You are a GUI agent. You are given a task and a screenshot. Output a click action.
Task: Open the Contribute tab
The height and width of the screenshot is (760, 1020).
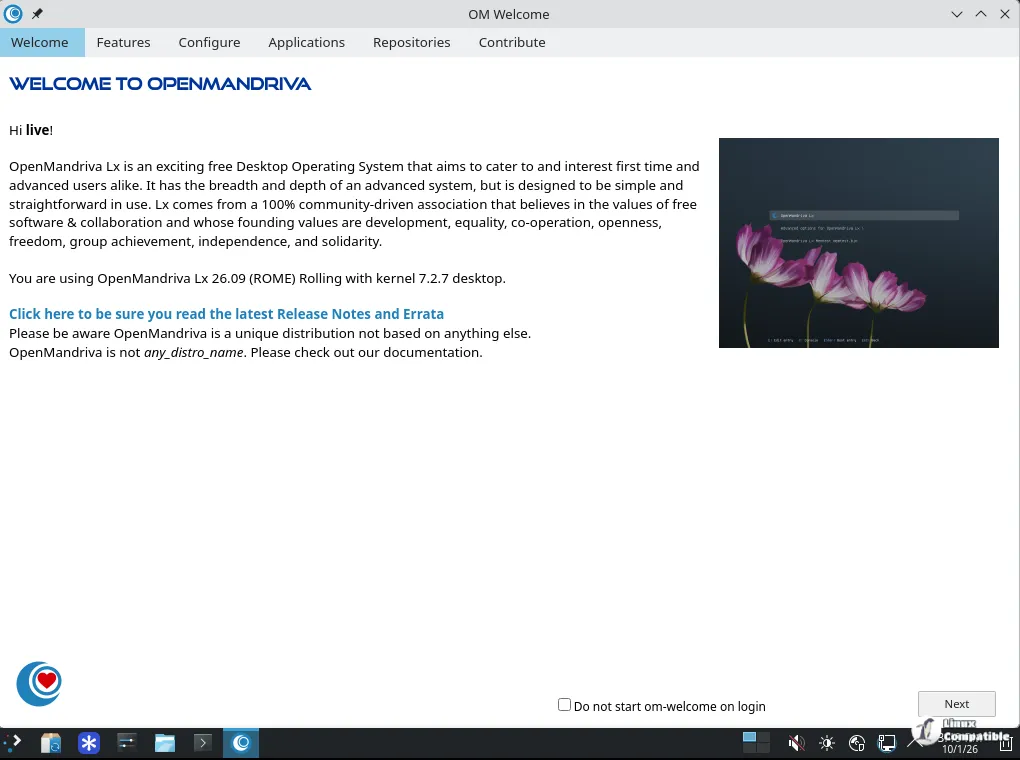[512, 42]
